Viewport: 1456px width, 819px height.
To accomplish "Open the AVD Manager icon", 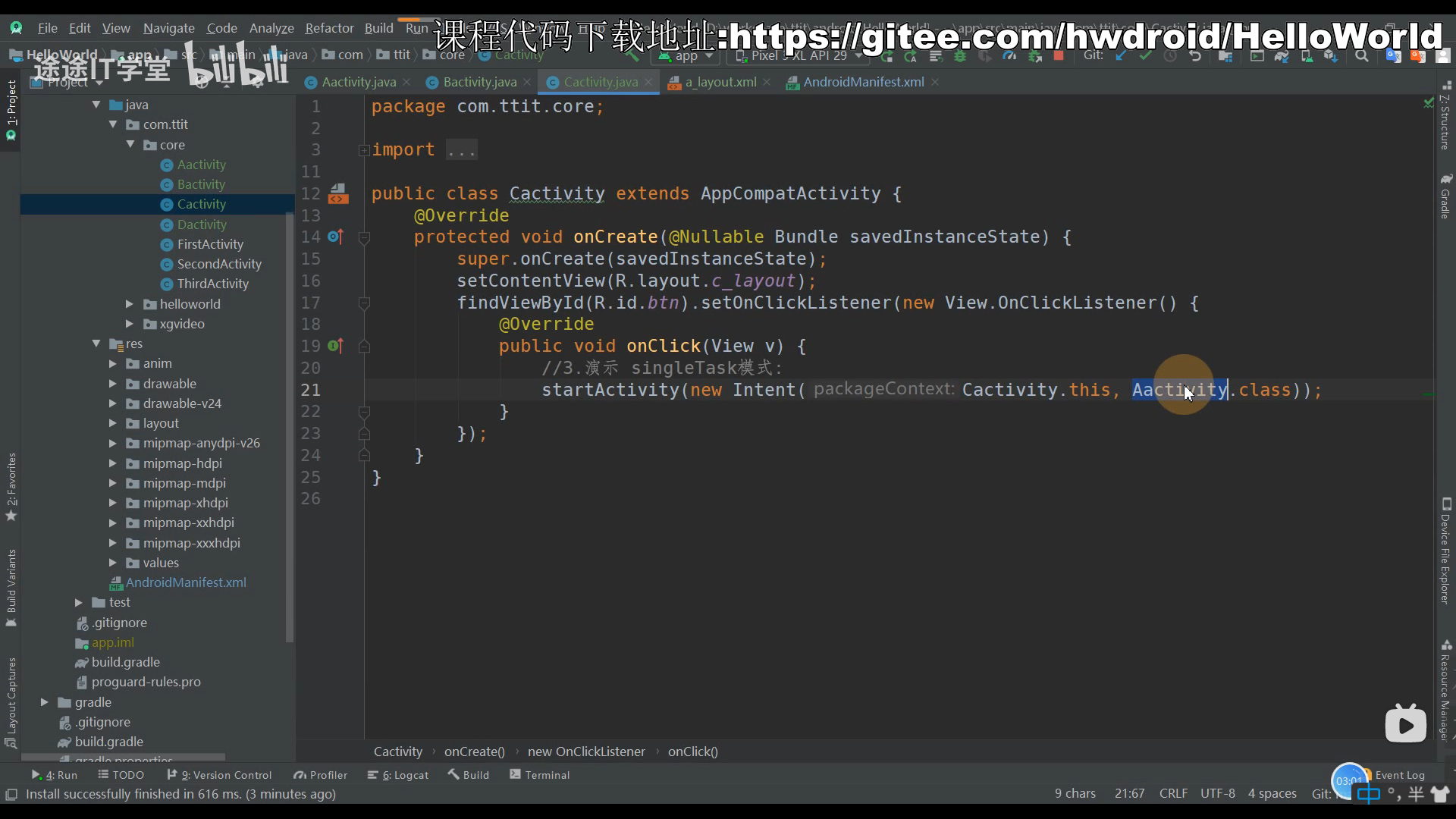I will coord(1307,56).
